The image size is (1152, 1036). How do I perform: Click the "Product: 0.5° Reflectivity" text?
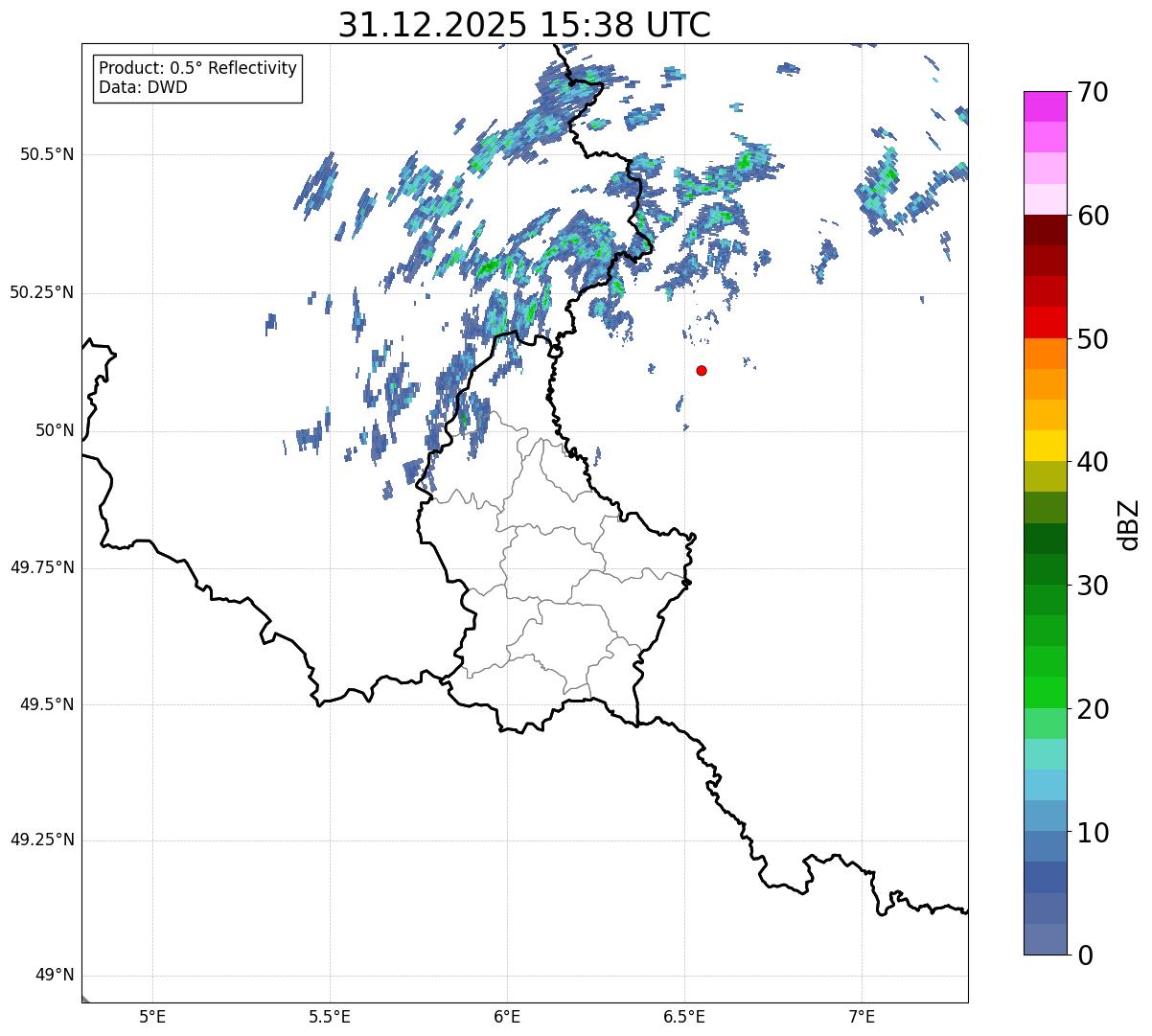(x=197, y=69)
